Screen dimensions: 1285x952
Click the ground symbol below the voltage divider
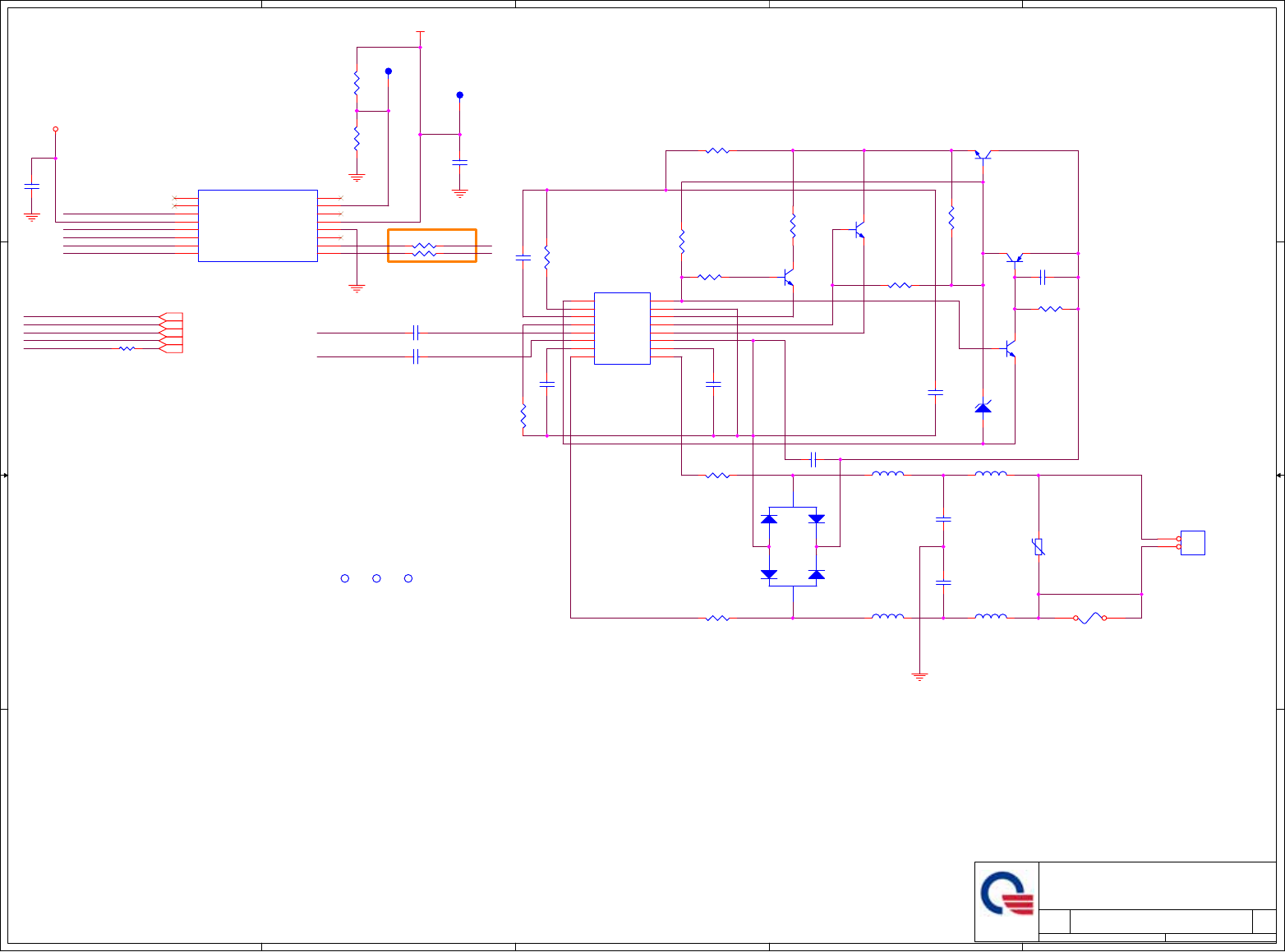click(357, 177)
